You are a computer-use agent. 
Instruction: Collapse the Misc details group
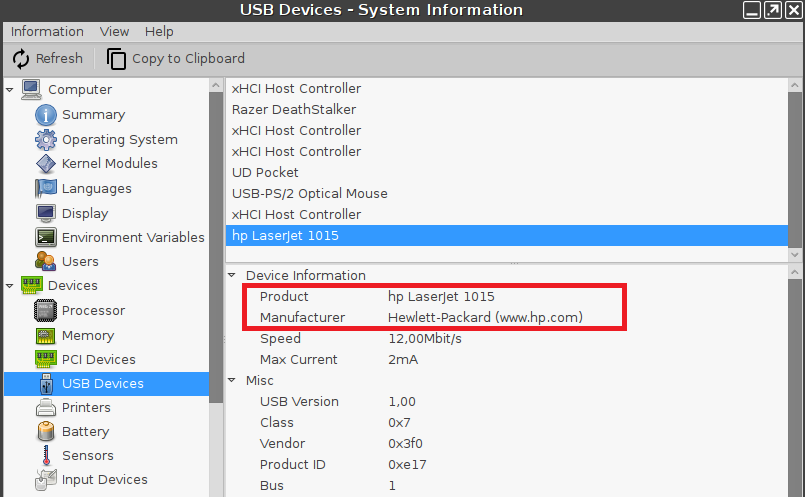point(233,381)
